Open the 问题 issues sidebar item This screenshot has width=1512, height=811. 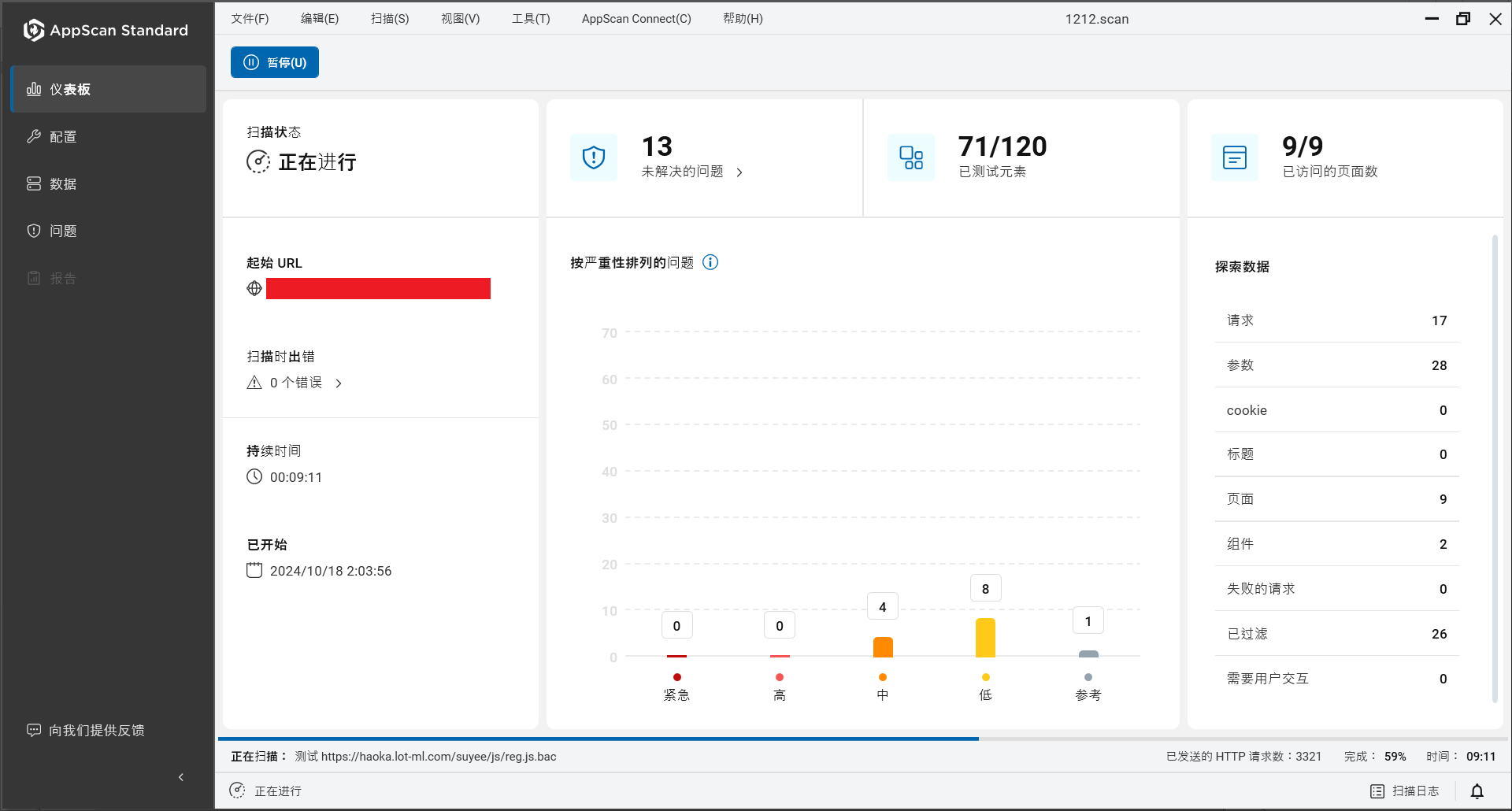coord(109,231)
